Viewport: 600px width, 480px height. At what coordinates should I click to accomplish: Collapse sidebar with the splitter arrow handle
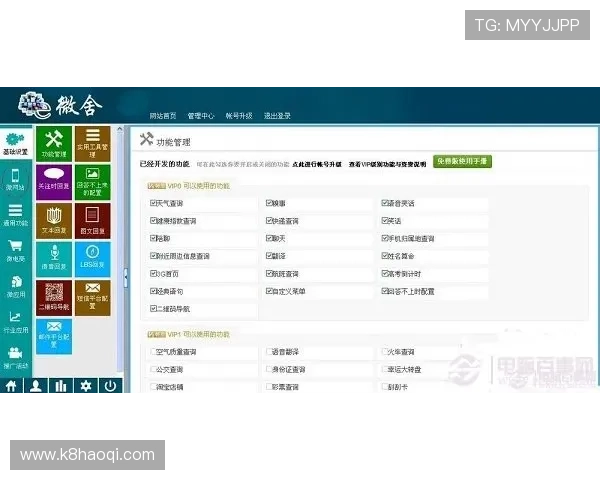[x=126, y=278]
